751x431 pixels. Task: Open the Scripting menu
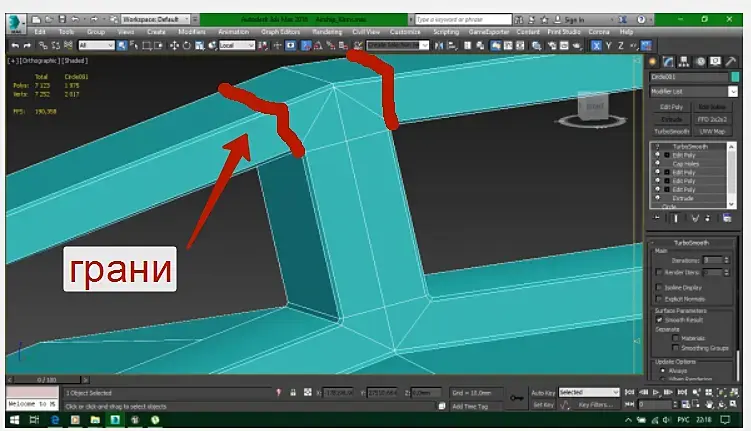click(446, 32)
